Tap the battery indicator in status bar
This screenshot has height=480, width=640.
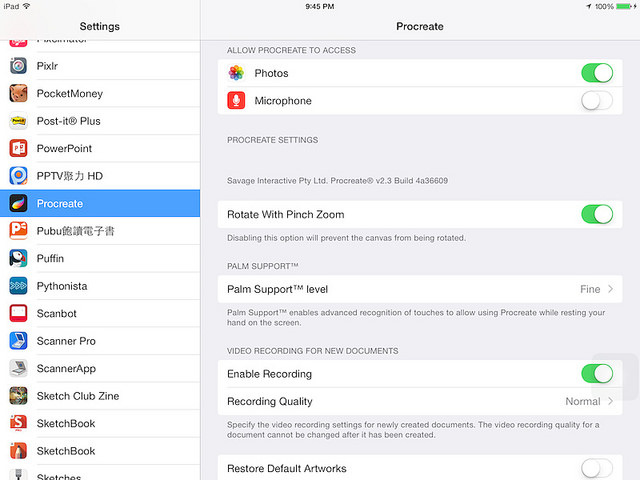pos(624,6)
